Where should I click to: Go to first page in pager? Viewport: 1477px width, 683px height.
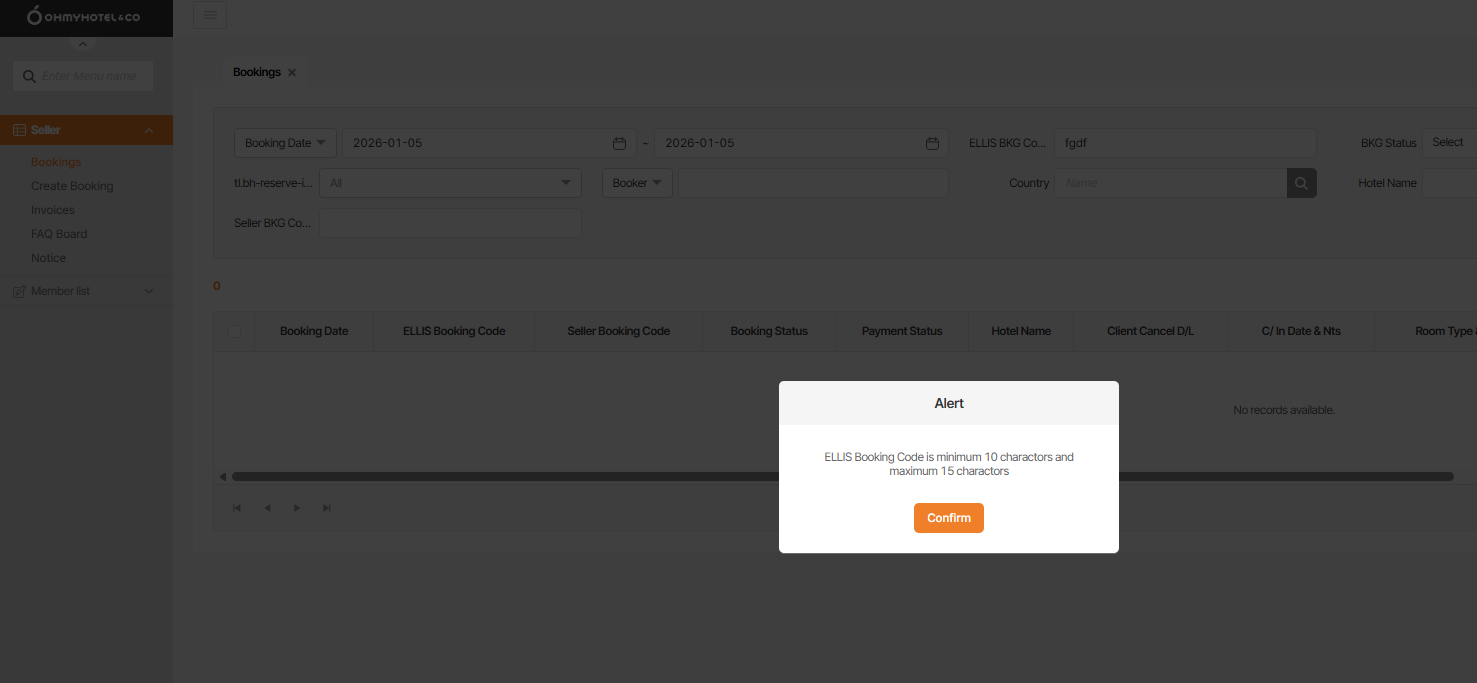(237, 508)
